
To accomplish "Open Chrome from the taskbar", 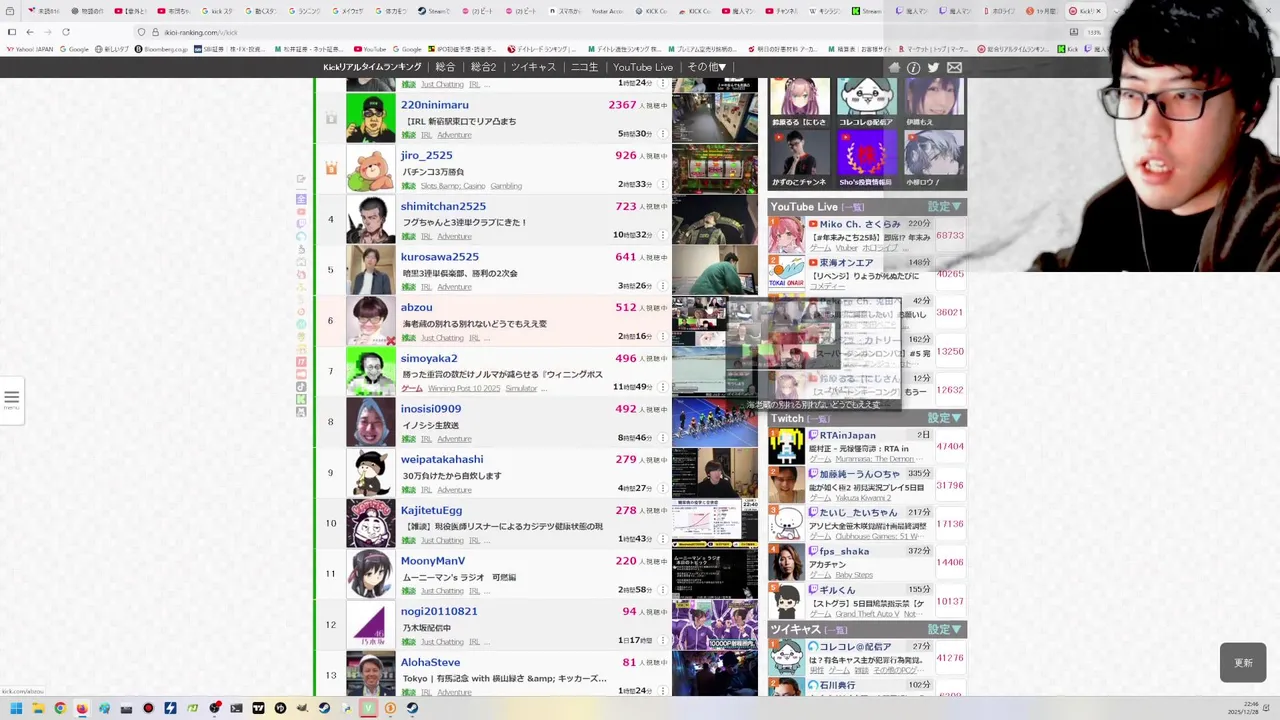I will click(60, 708).
